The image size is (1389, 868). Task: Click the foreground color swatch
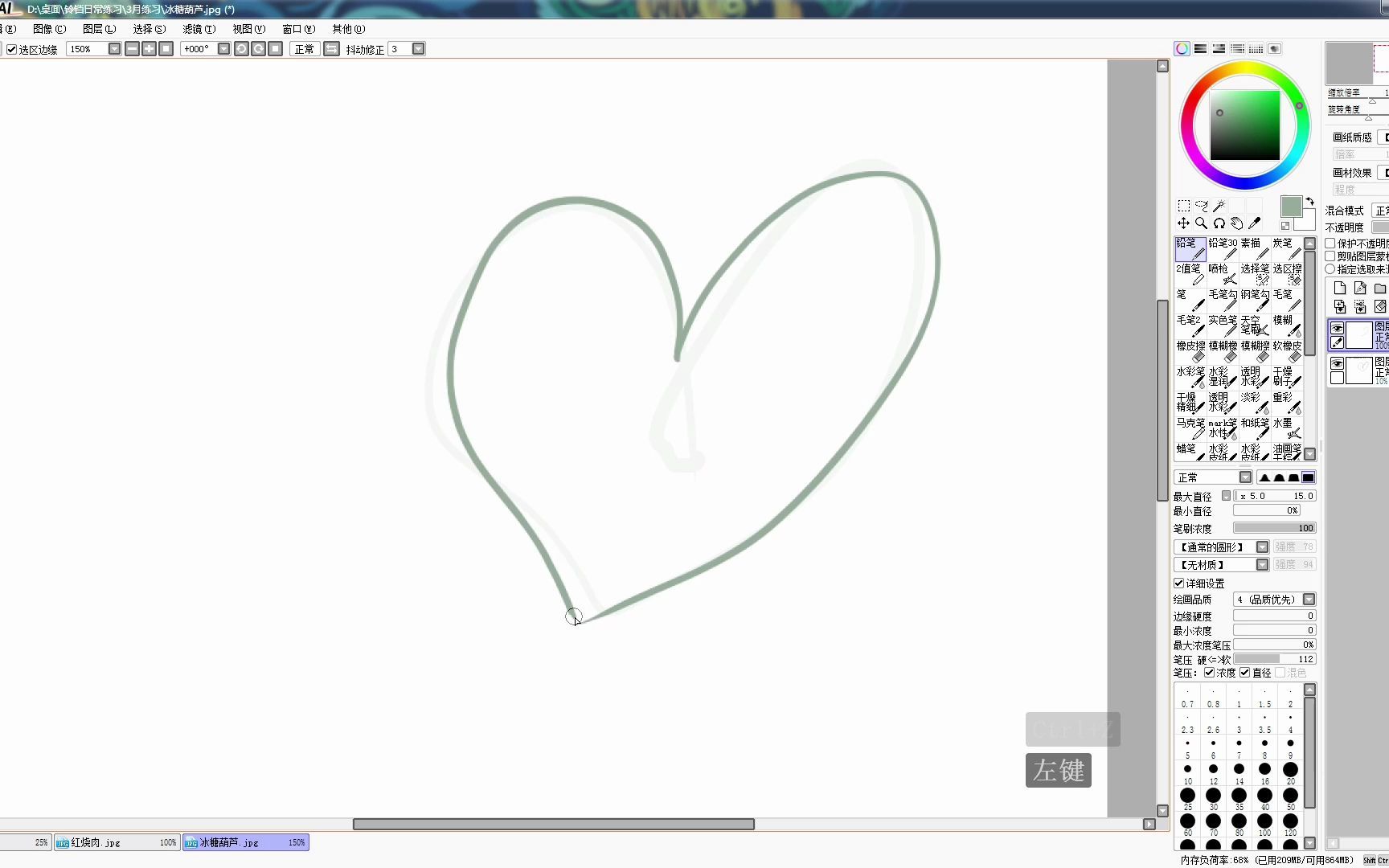[x=1290, y=207]
